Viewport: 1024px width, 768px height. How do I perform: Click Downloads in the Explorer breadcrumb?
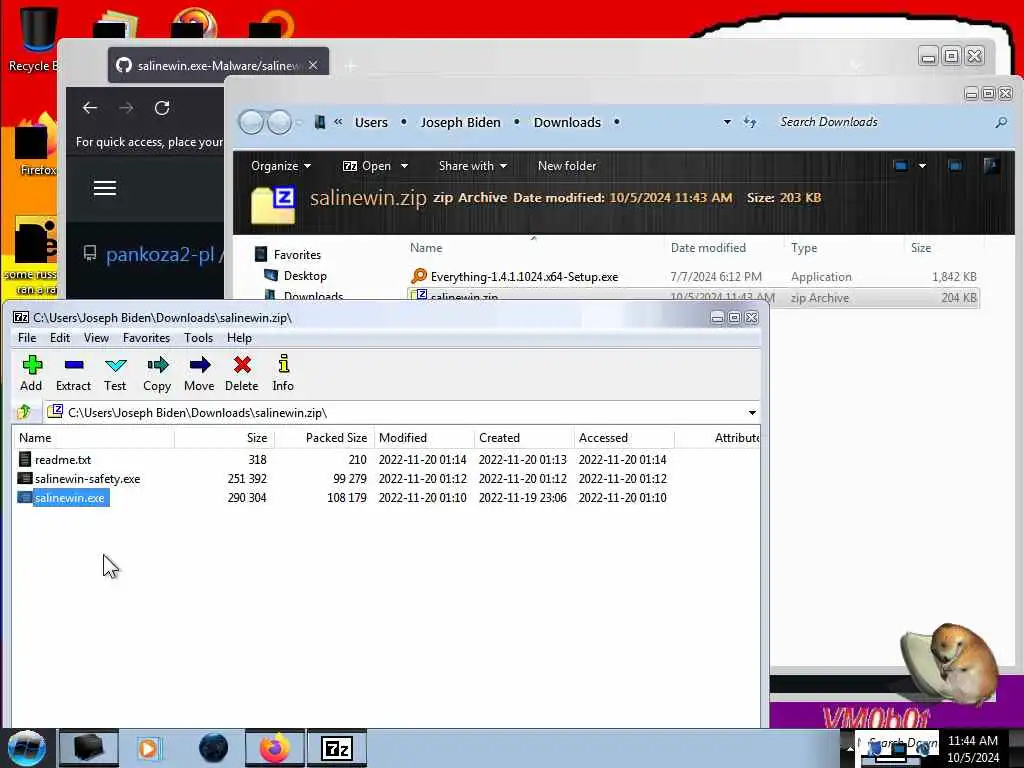point(567,122)
